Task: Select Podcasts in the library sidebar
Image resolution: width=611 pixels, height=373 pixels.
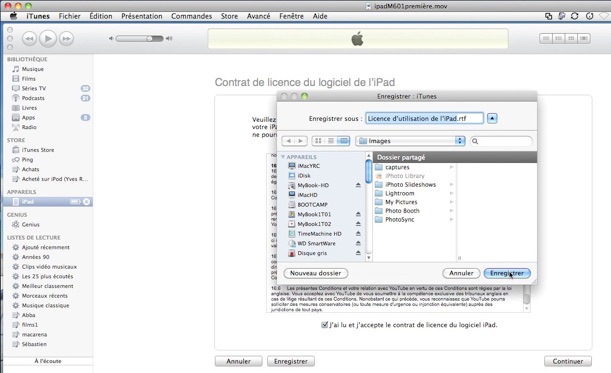Action: [x=33, y=98]
